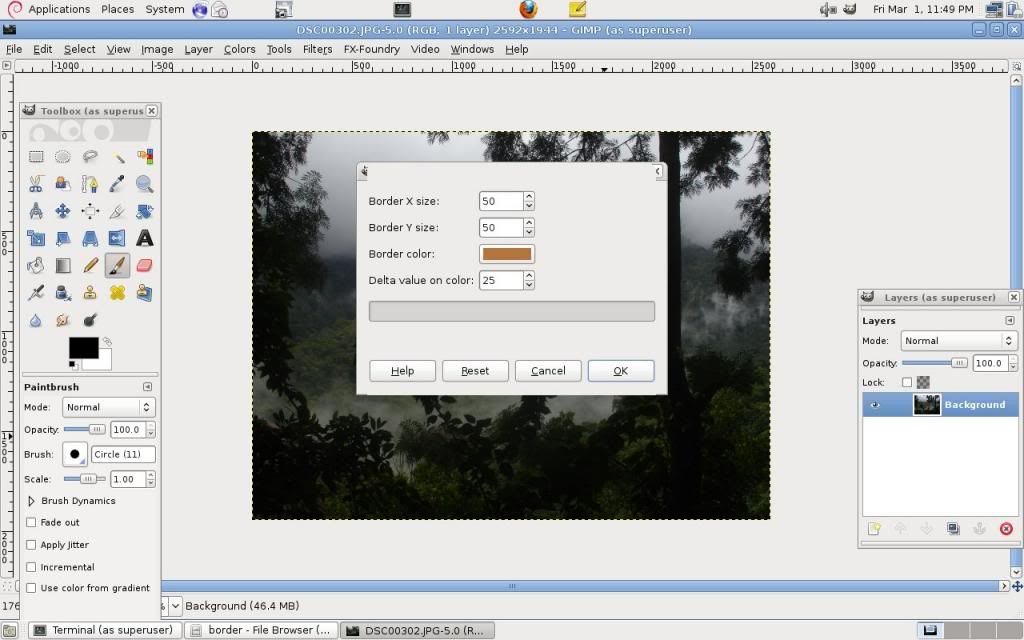Enable the Fade out checkbox
1024x640 pixels.
(x=31, y=522)
